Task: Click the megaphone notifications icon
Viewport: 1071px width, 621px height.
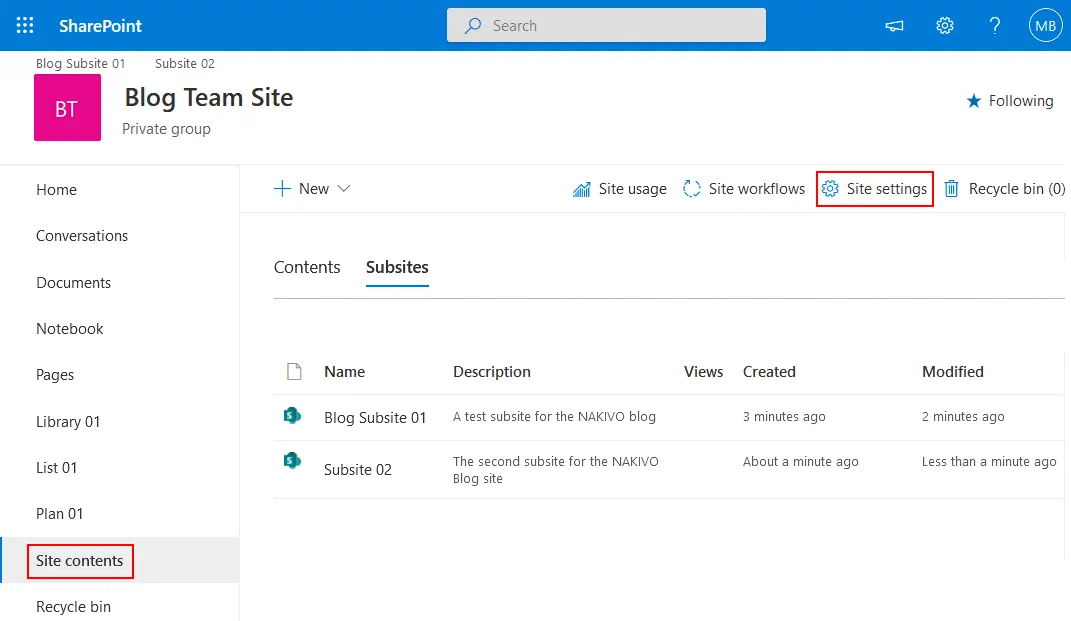Action: pyautogui.click(x=895, y=26)
